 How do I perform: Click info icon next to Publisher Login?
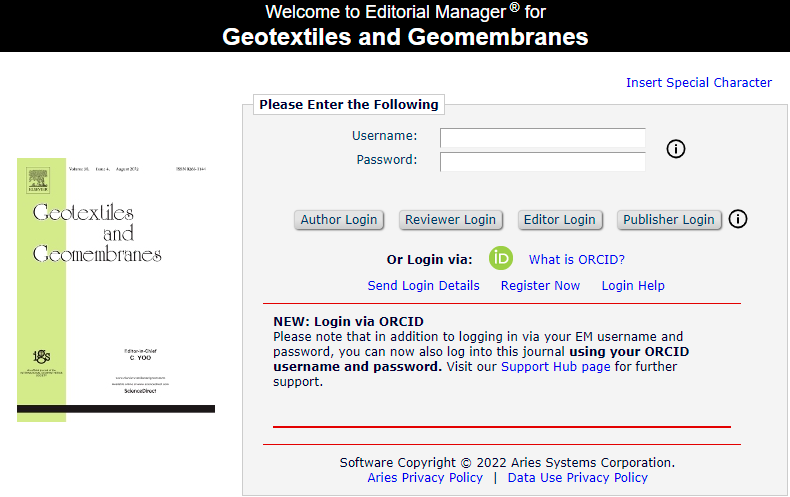click(x=738, y=219)
